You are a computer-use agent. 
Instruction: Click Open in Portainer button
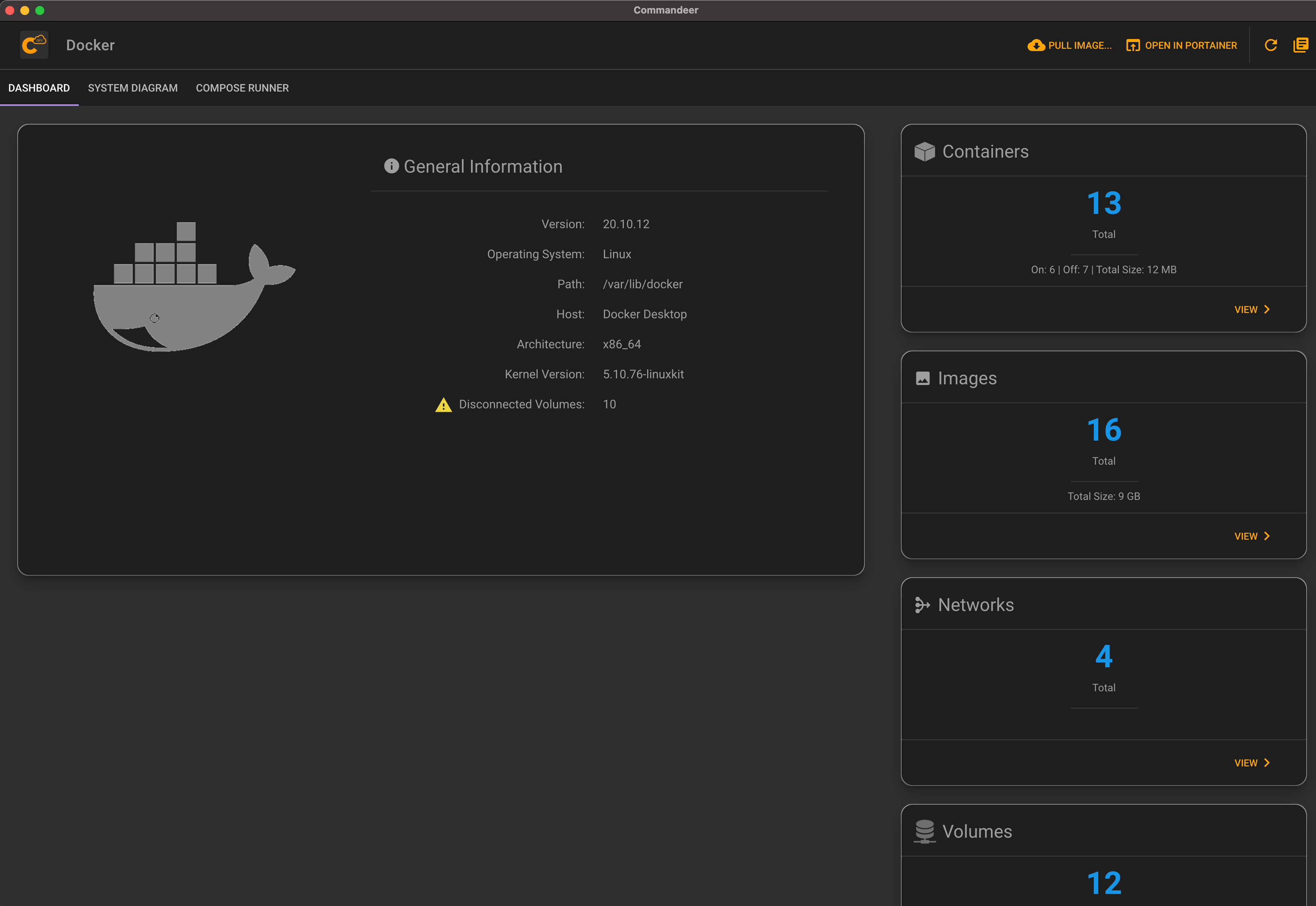pos(1182,45)
